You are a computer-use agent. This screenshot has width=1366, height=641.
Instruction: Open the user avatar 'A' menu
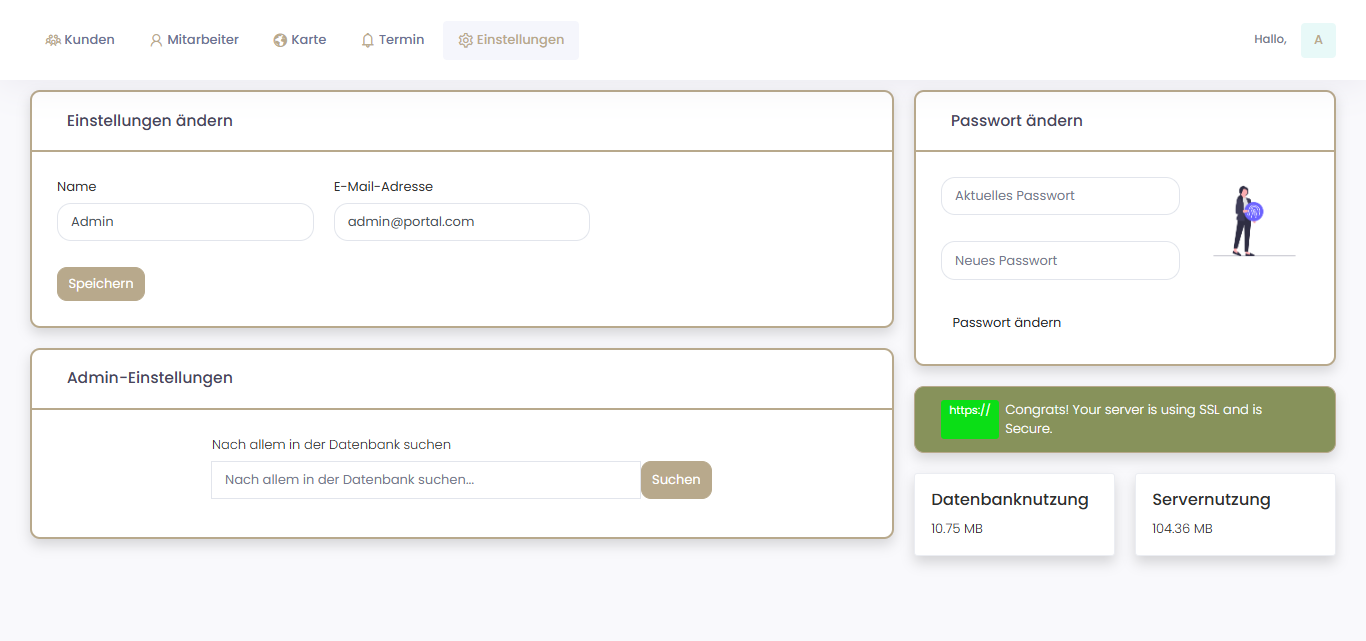(x=1318, y=40)
